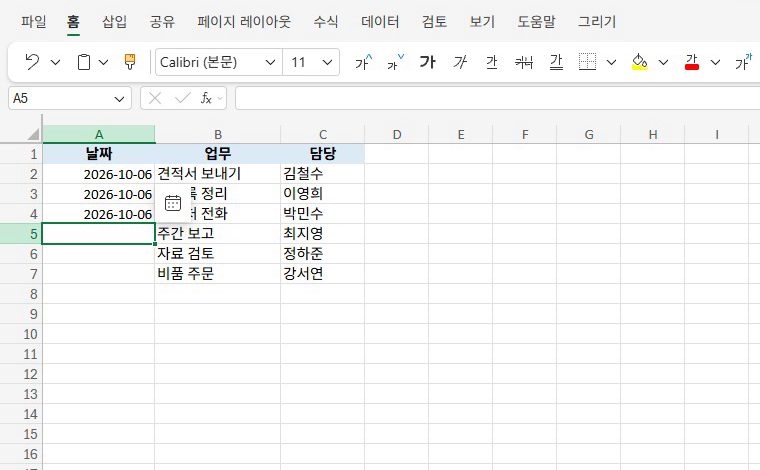Select row 8 header
This screenshot has width=760, height=470.
(x=21, y=294)
